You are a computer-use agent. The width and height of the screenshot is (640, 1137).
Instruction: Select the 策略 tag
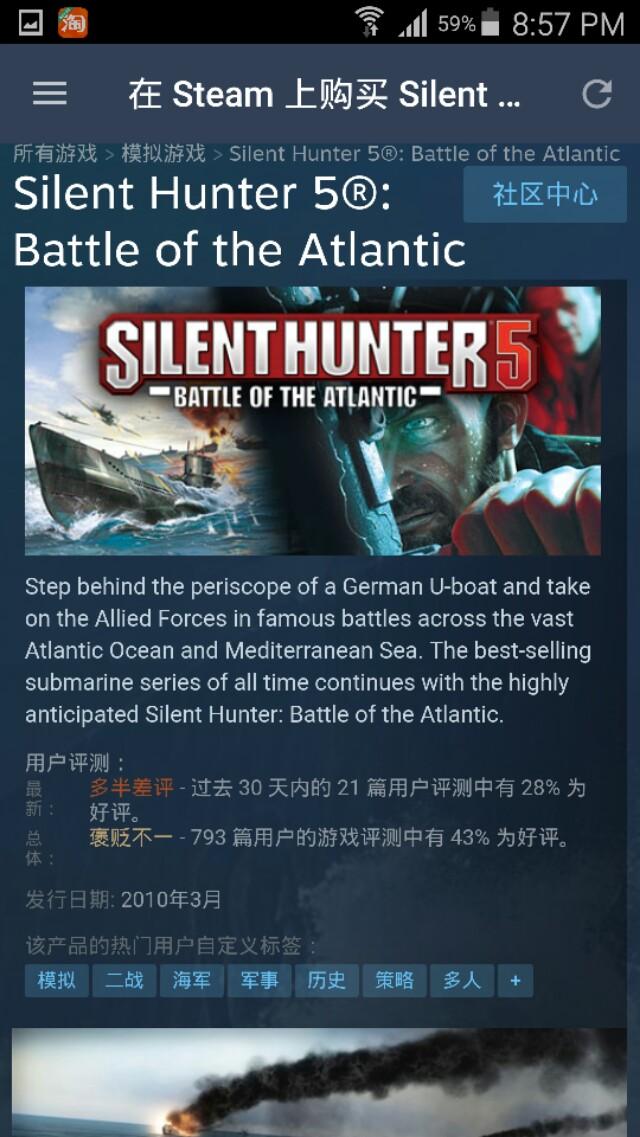(x=394, y=980)
